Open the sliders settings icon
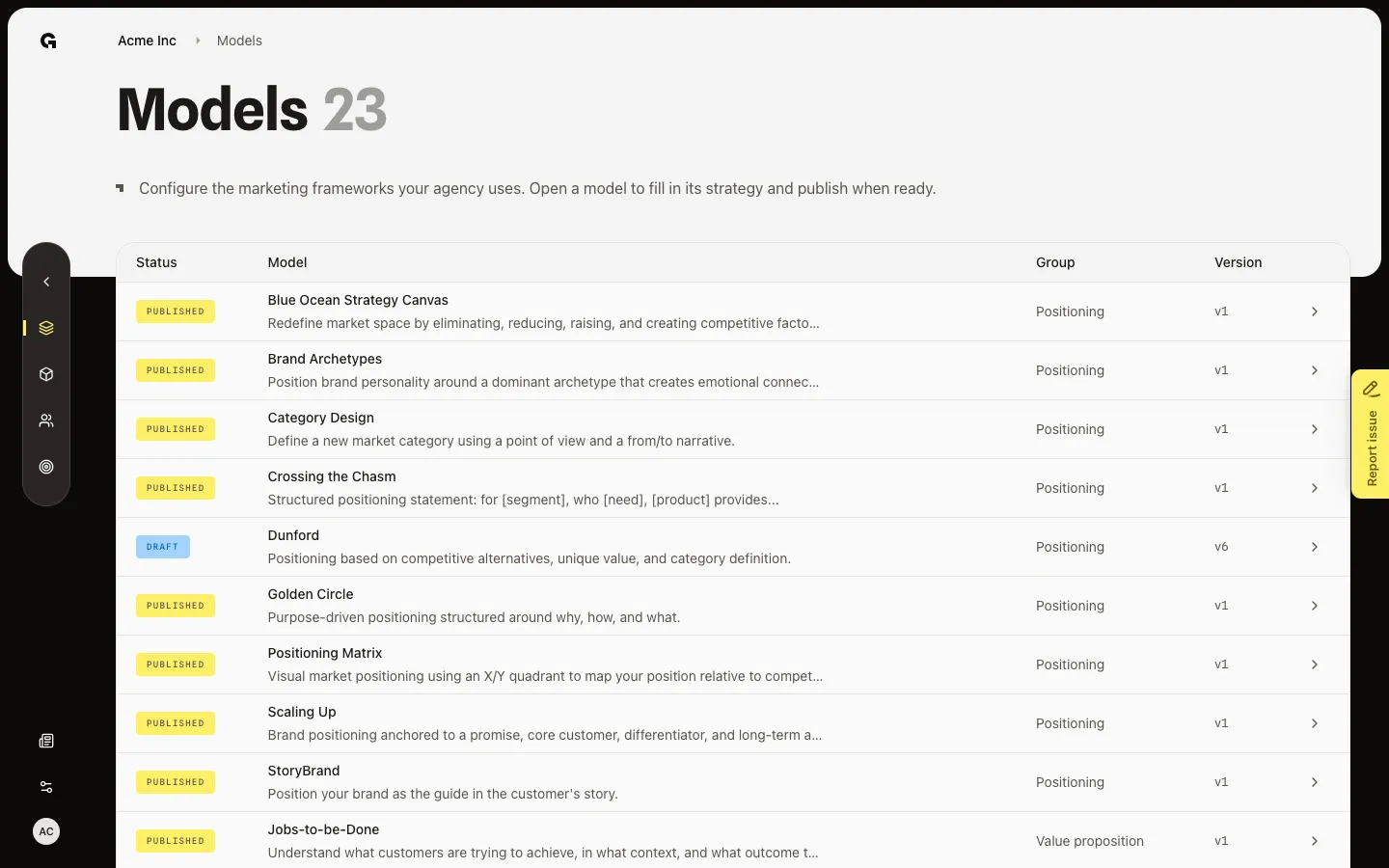Image resolution: width=1389 pixels, height=868 pixels. tap(46, 787)
